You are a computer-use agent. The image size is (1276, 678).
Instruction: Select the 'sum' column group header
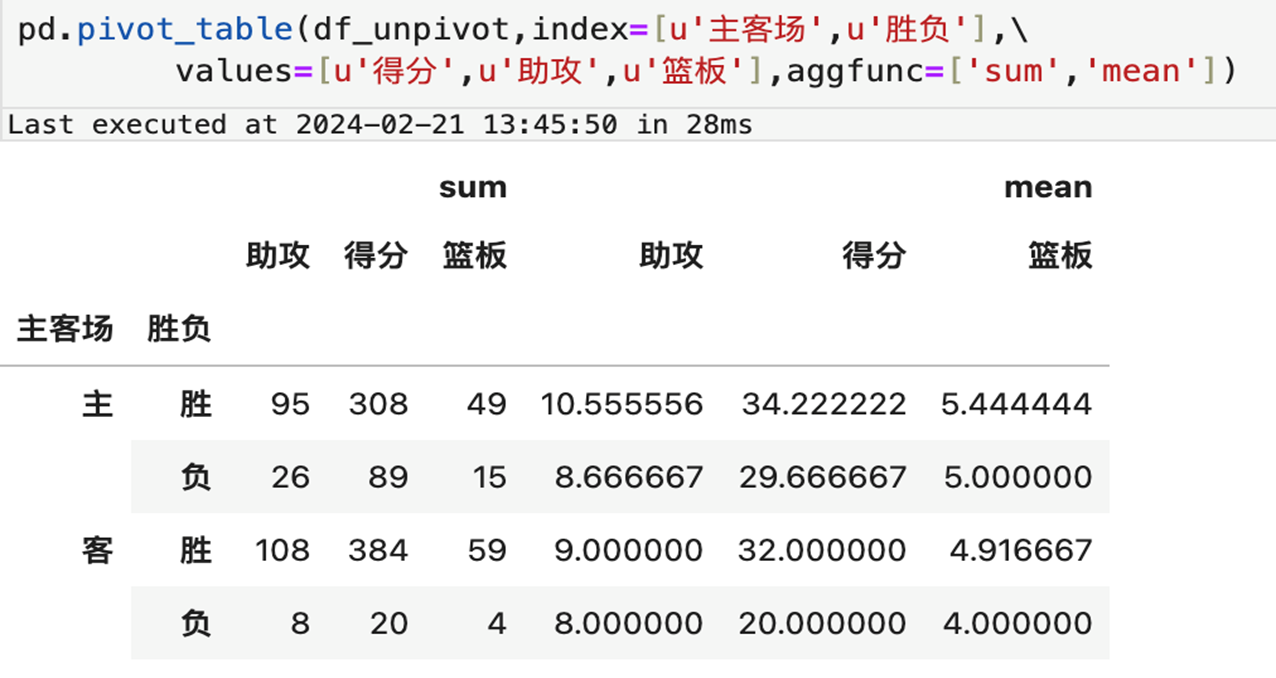(473, 187)
